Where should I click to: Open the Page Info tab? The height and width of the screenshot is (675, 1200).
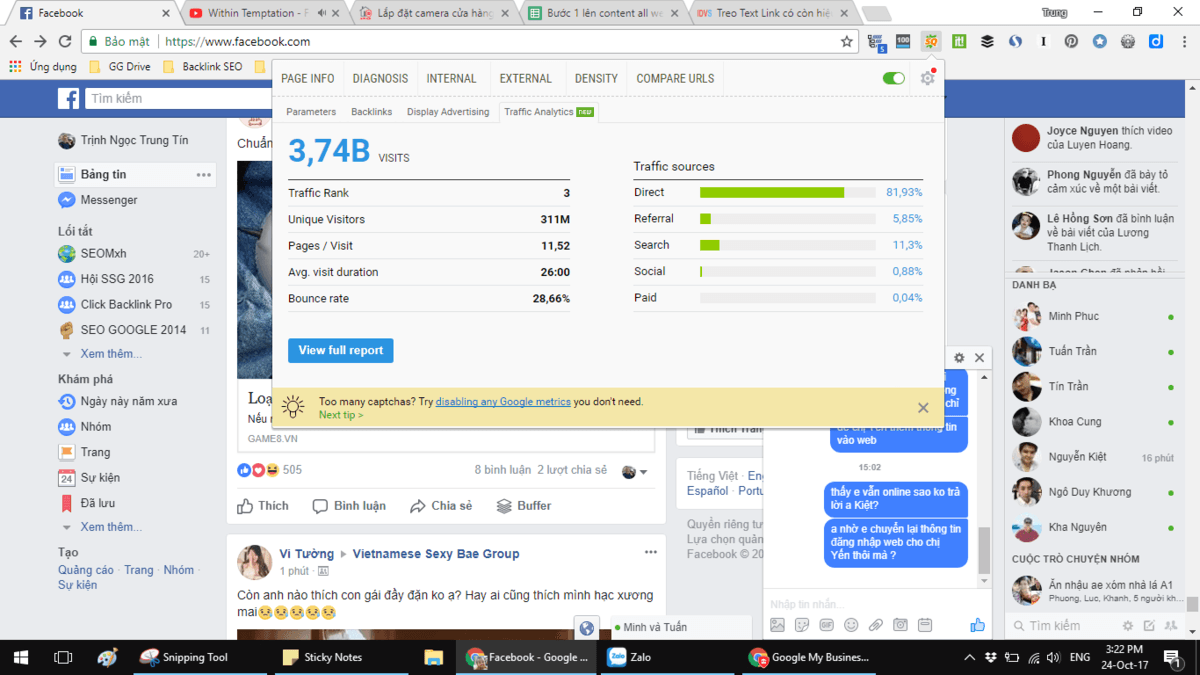click(308, 78)
